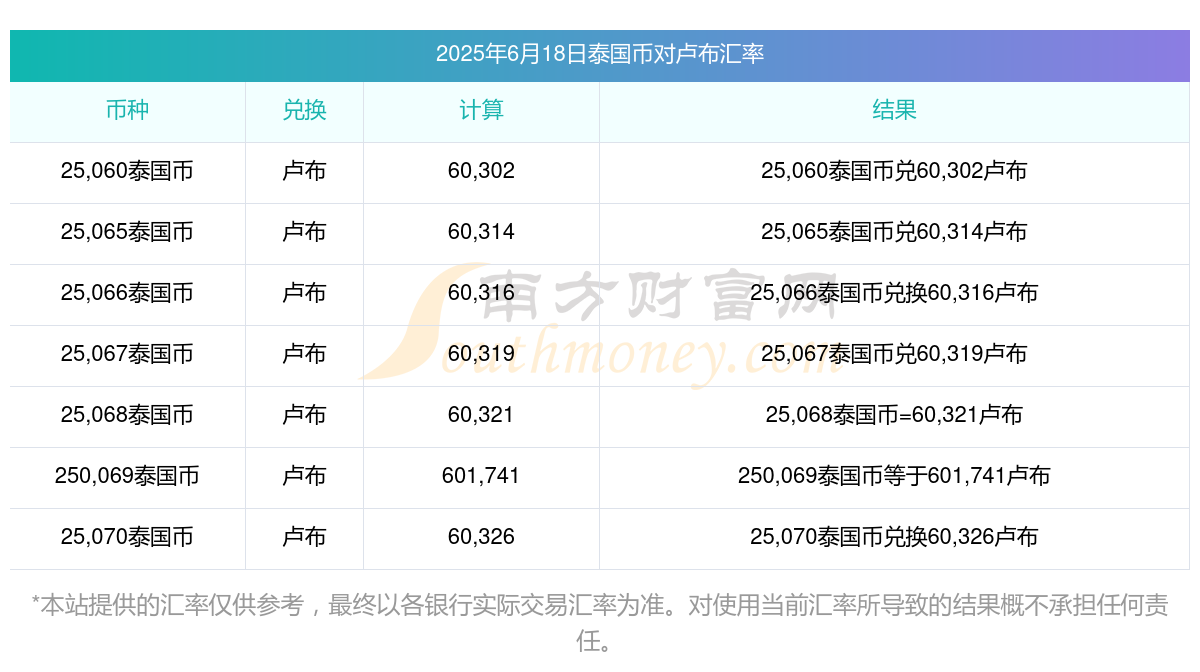Click the value 60,326 in 计算 column

481,537
